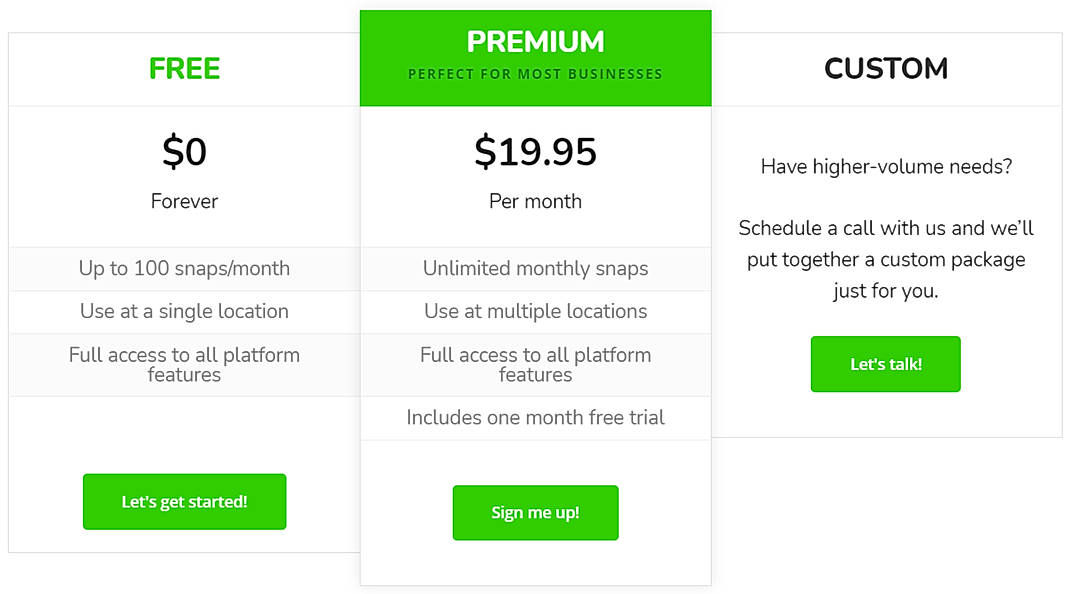
Task: Click the "Up to 100 snaps/month" row
Action: tap(184, 268)
